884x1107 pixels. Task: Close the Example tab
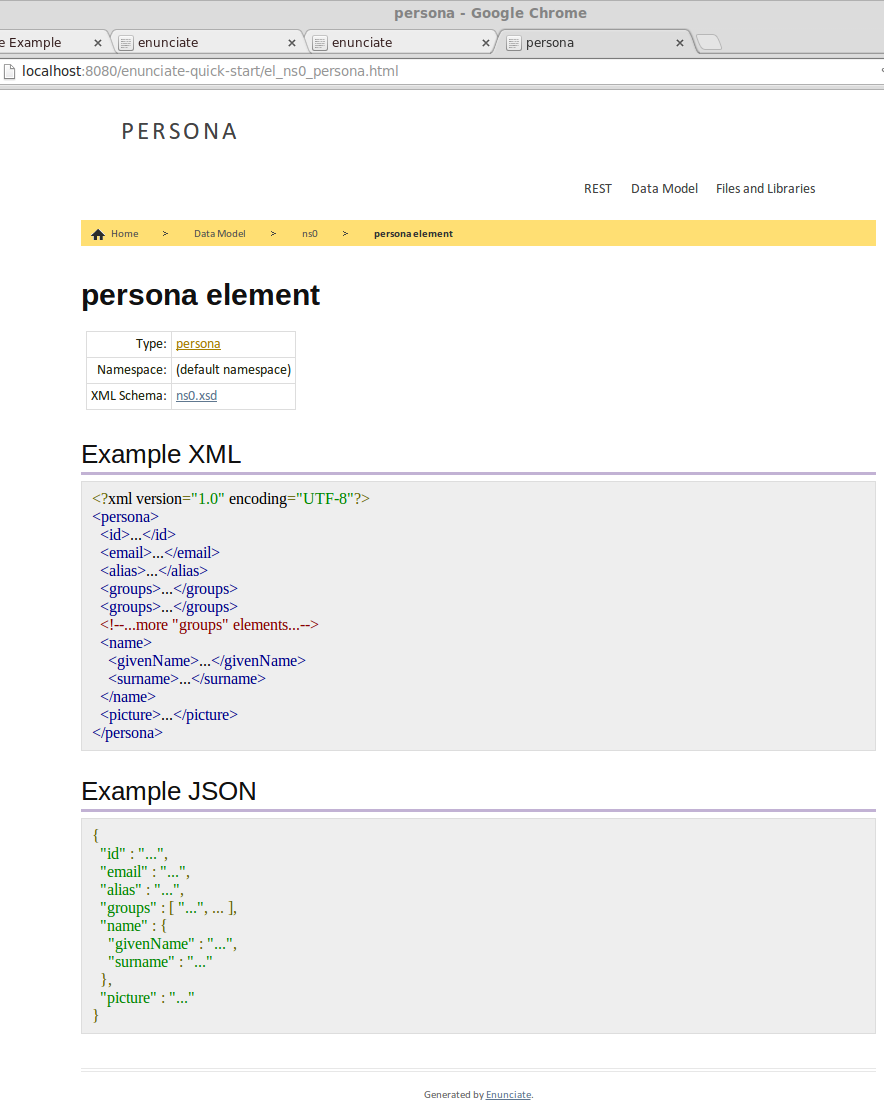[98, 43]
